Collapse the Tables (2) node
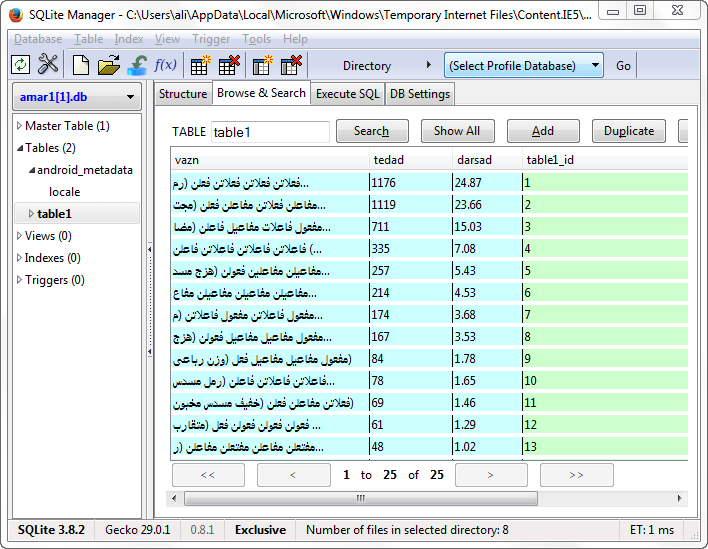708x549 pixels. click(19, 148)
